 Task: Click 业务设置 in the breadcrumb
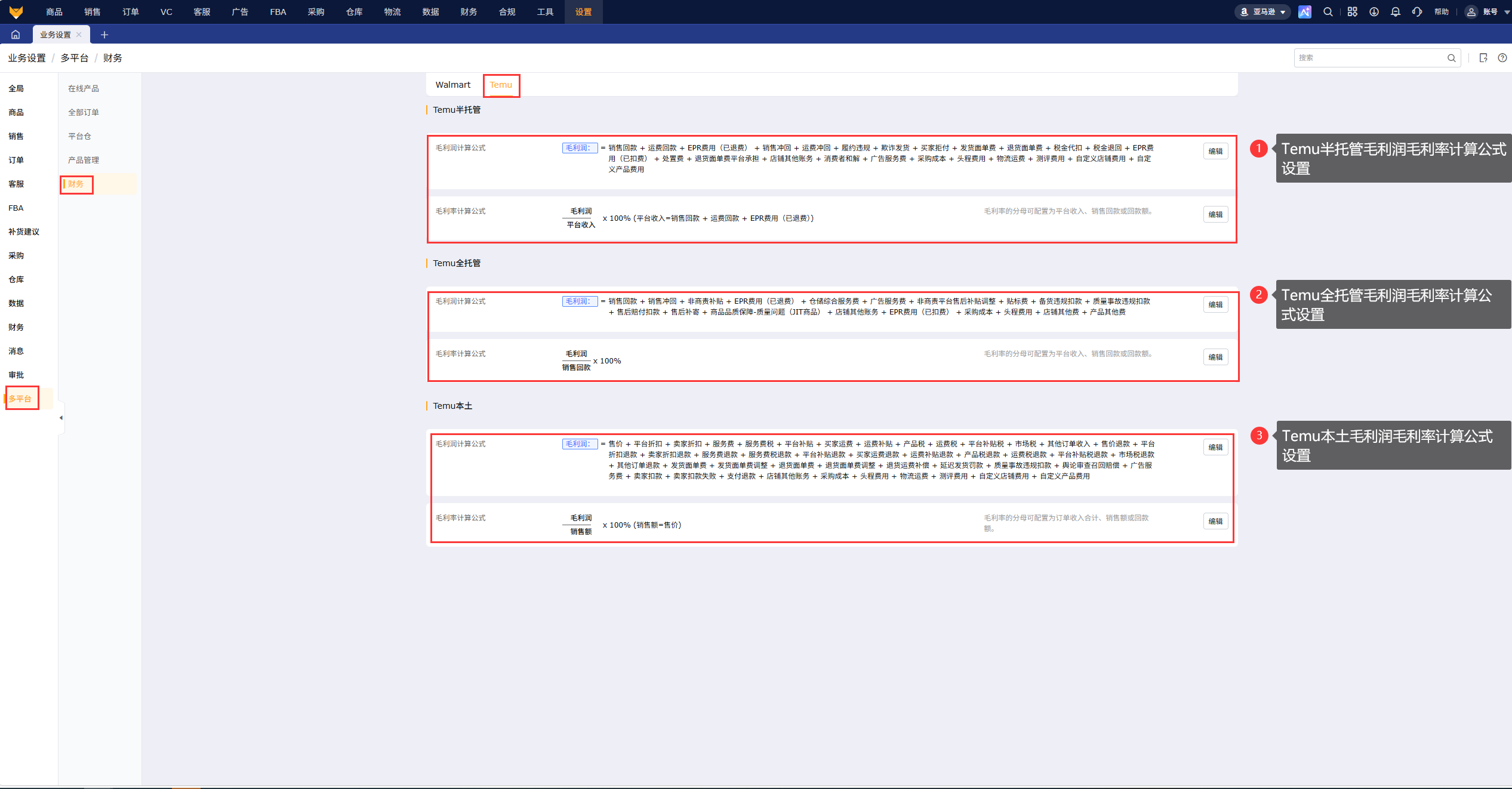pyautogui.click(x=27, y=58)
